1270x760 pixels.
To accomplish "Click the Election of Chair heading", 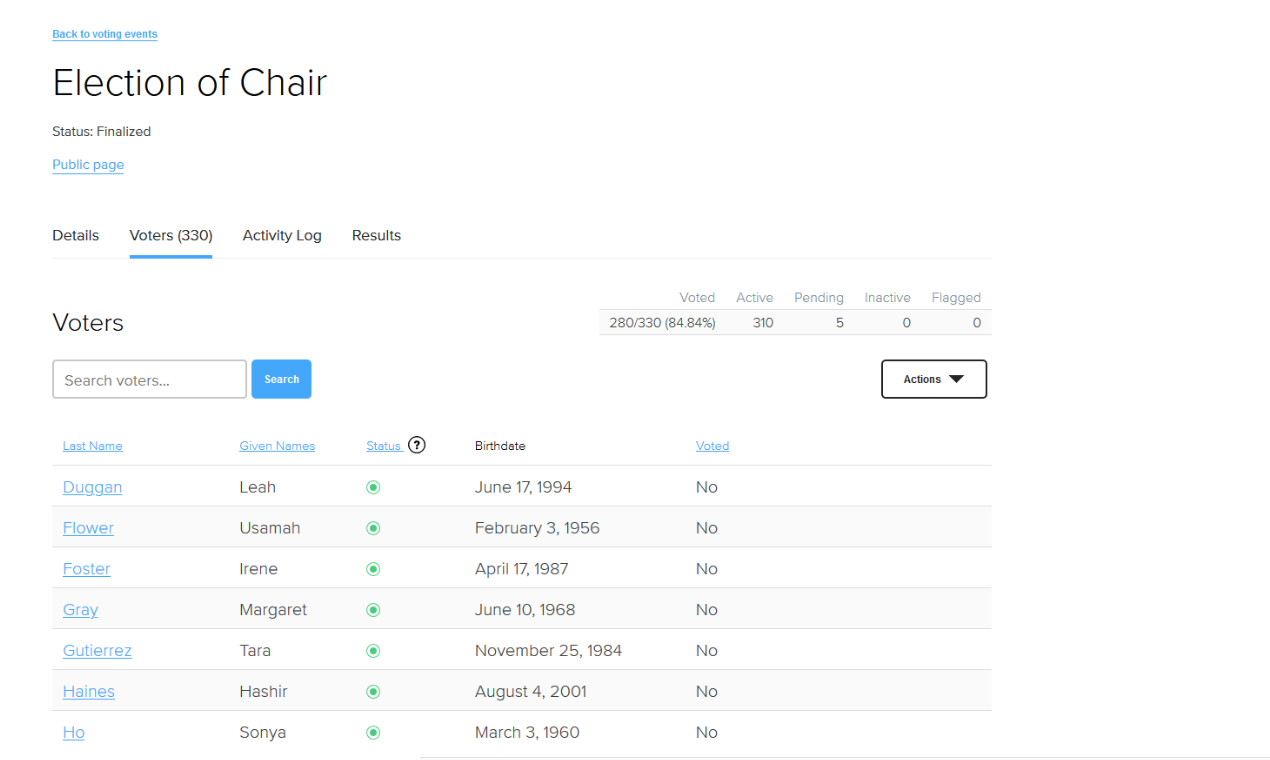I will point(190,82).
